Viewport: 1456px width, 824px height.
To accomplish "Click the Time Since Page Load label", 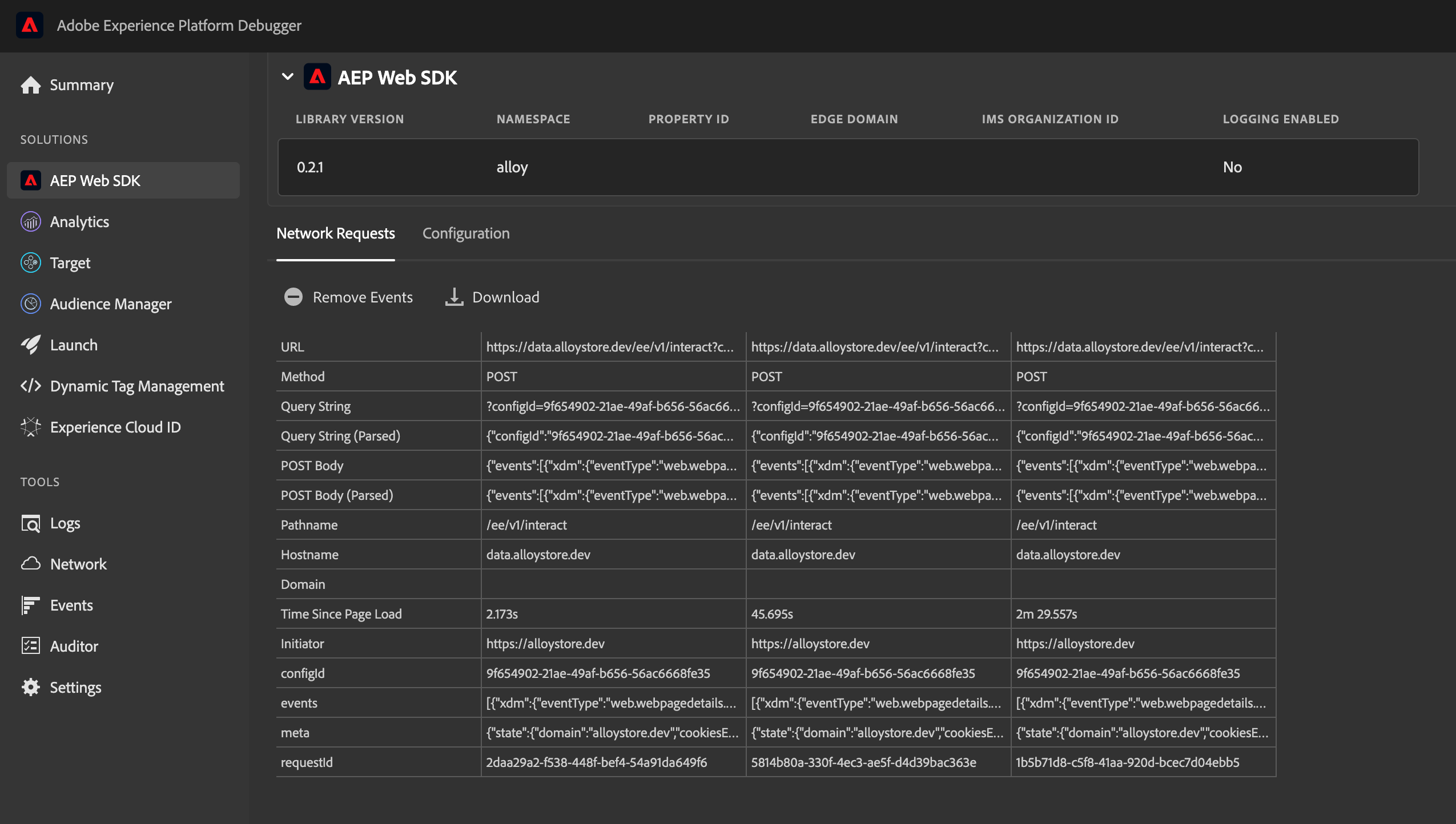I will pos(341,614).
